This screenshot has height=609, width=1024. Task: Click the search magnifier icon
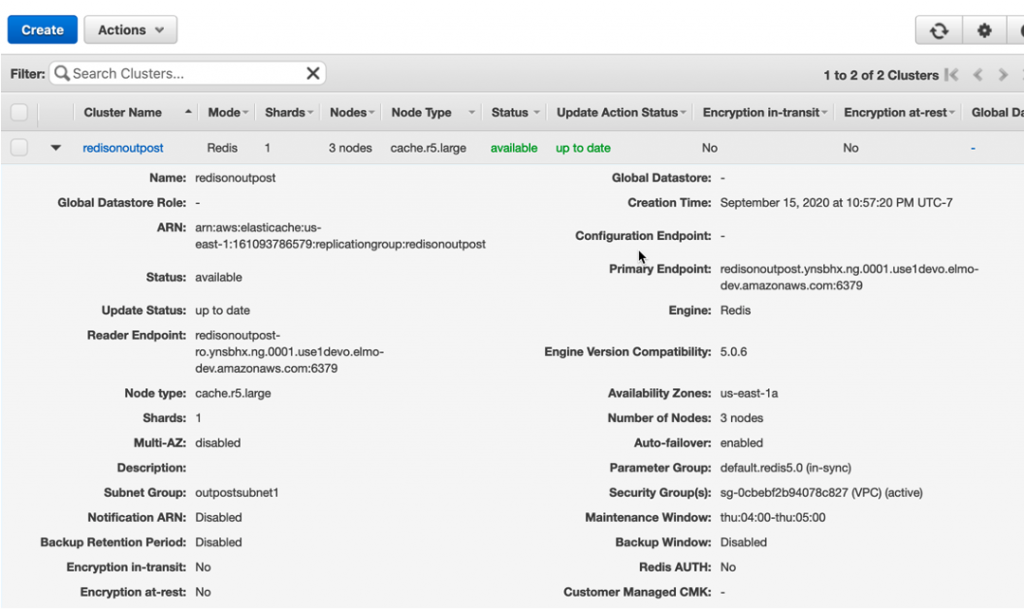point(62,73)
